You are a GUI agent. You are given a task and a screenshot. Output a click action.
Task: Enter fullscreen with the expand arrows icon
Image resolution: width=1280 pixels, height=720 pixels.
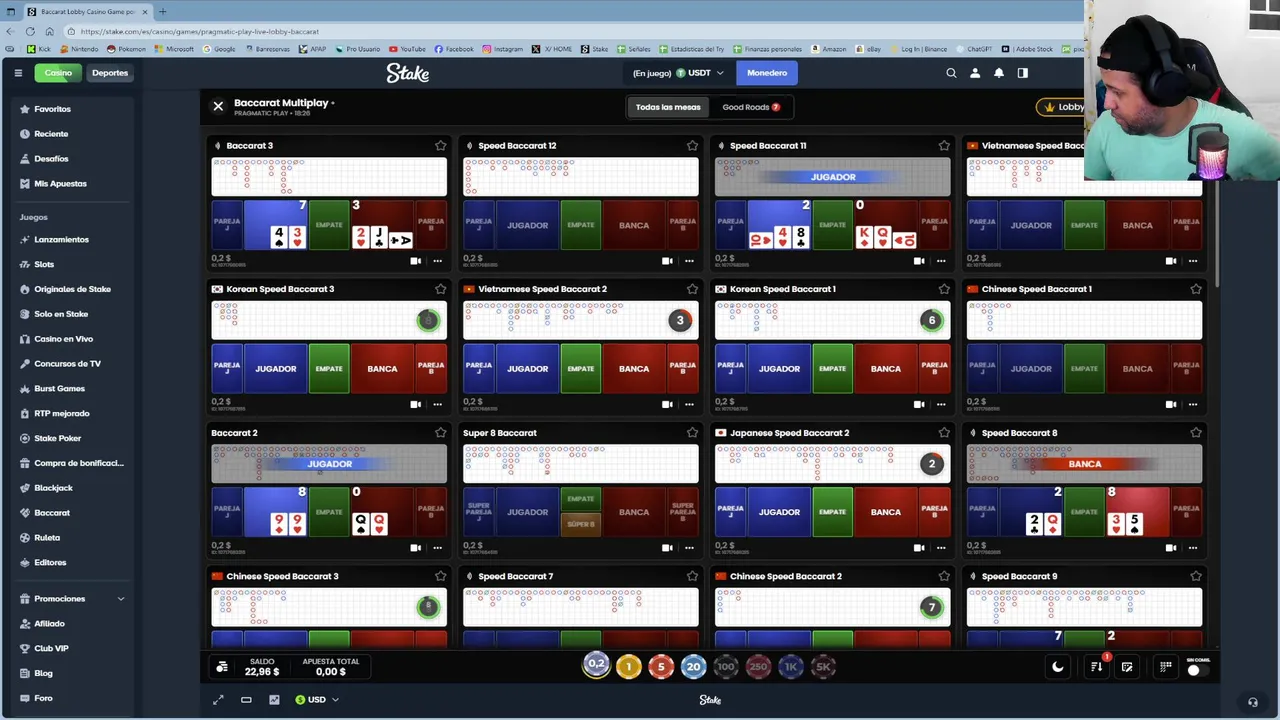218,700
